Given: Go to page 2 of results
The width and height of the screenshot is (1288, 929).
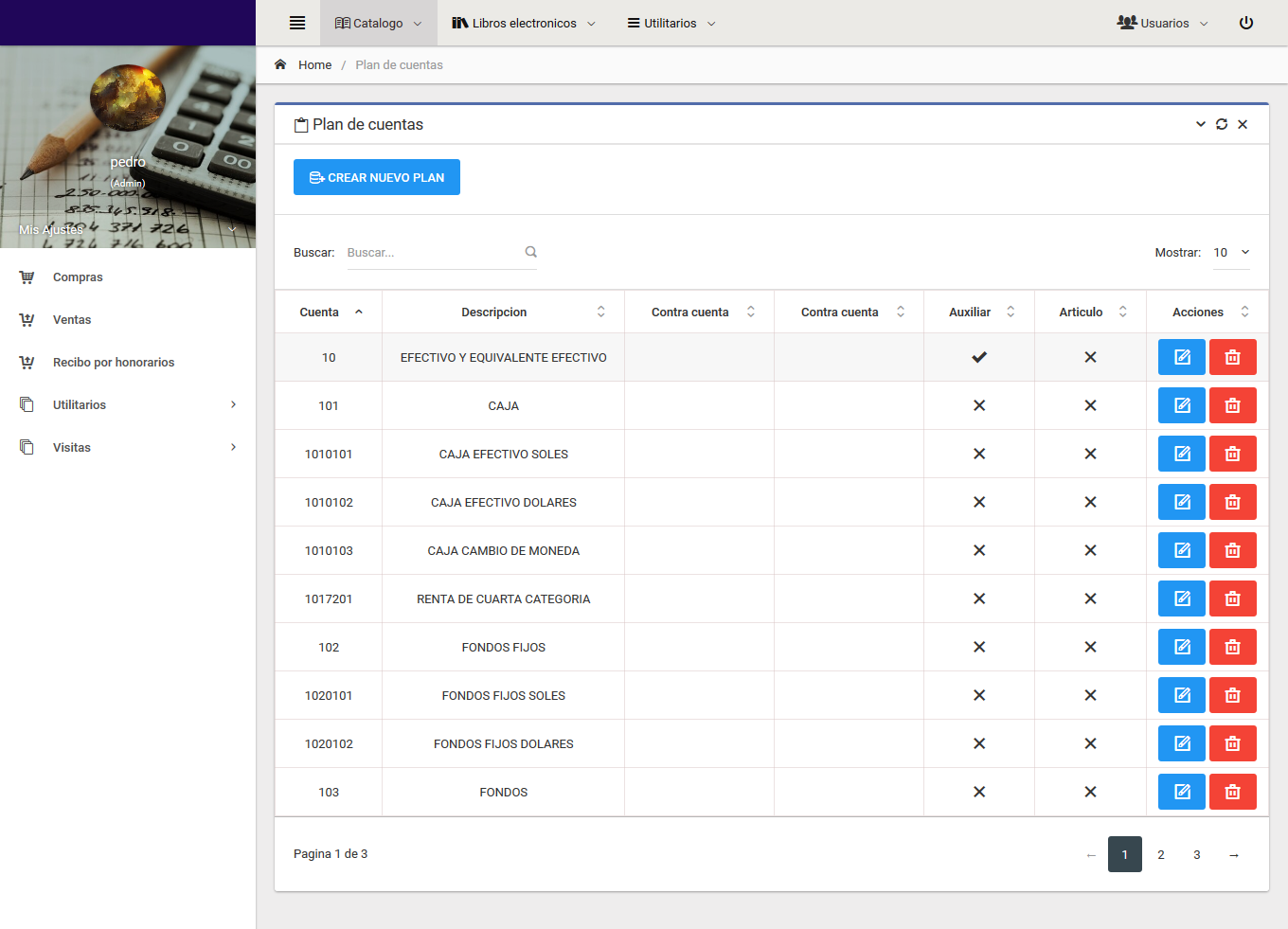Looking at the screenshot, I should (x=1161, y=854).
